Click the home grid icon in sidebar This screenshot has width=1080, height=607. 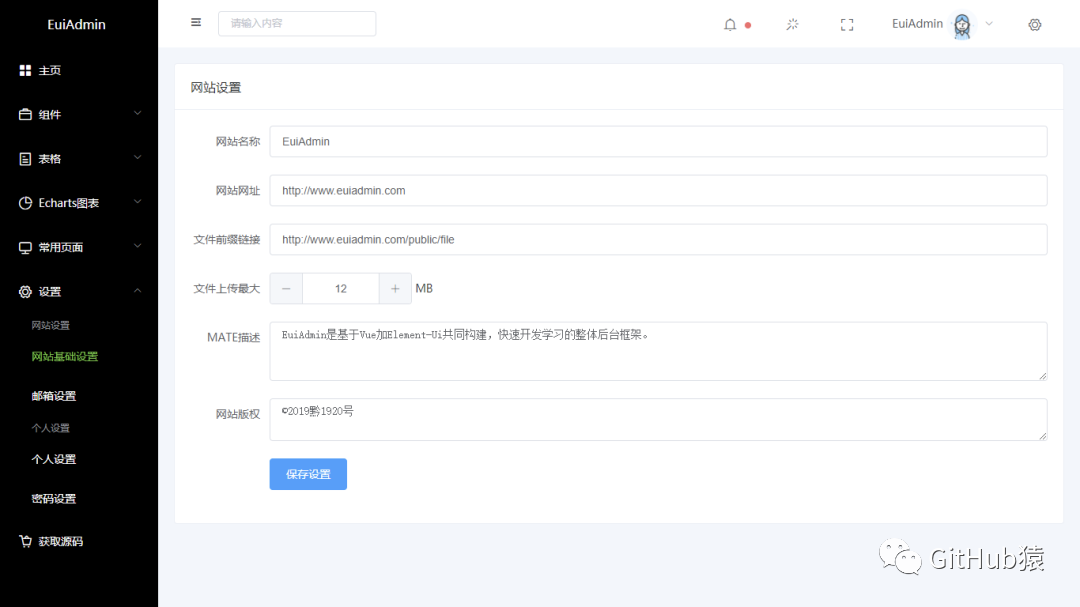tap(25, 70)
